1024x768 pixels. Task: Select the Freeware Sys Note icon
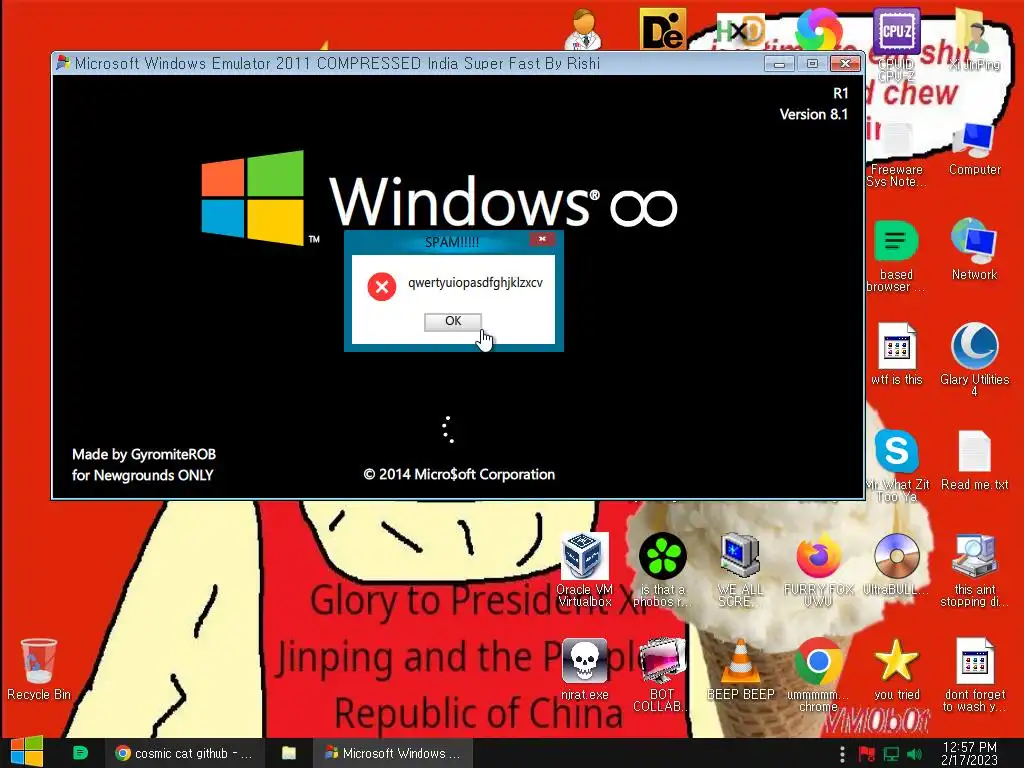[x=896, y=153]
